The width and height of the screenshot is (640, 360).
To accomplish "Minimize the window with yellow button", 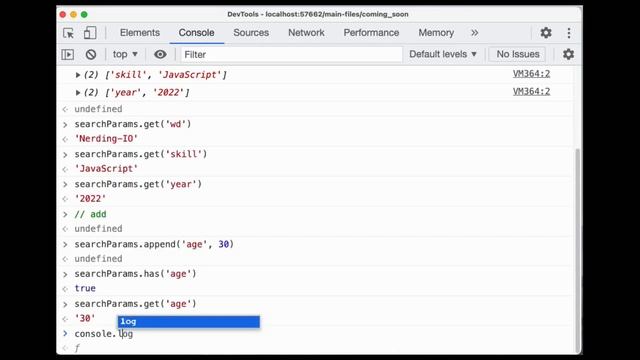I will tap(73, 14).
